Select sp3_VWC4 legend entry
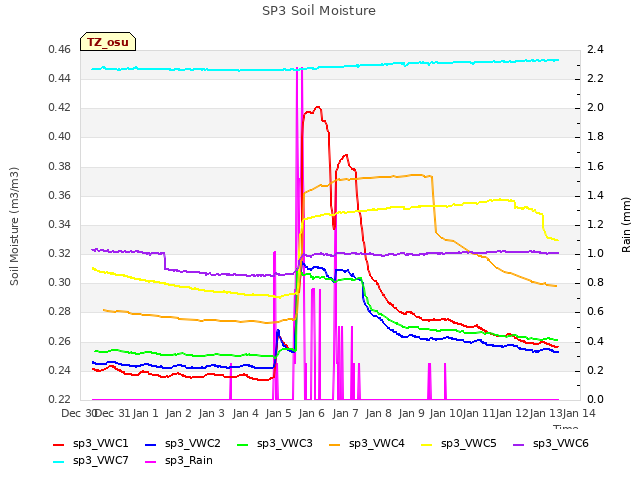Image resolution: width=640 pixels, height=480 pixels. tap(367, 444)
